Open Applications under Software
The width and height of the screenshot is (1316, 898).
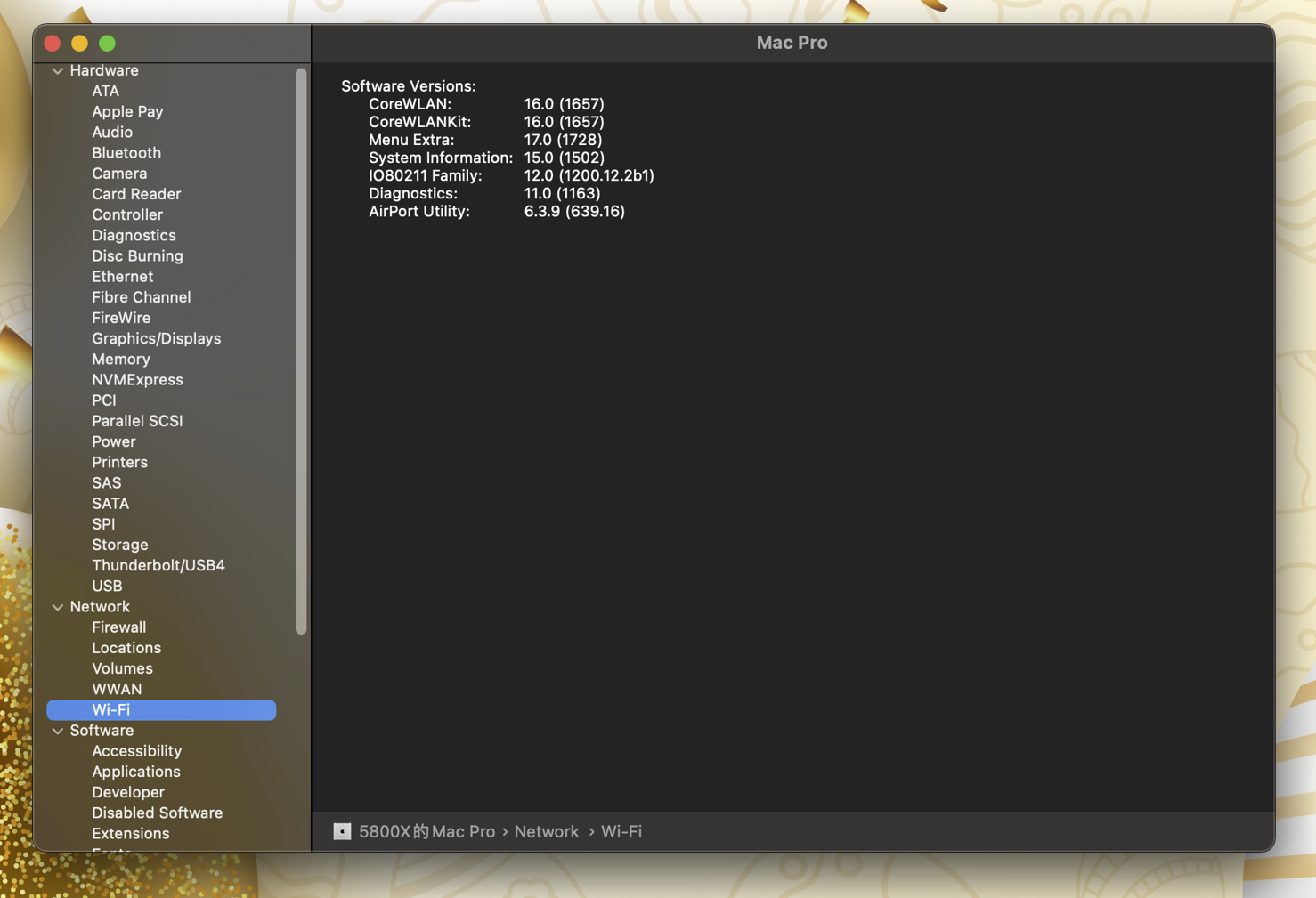[135, 772]
